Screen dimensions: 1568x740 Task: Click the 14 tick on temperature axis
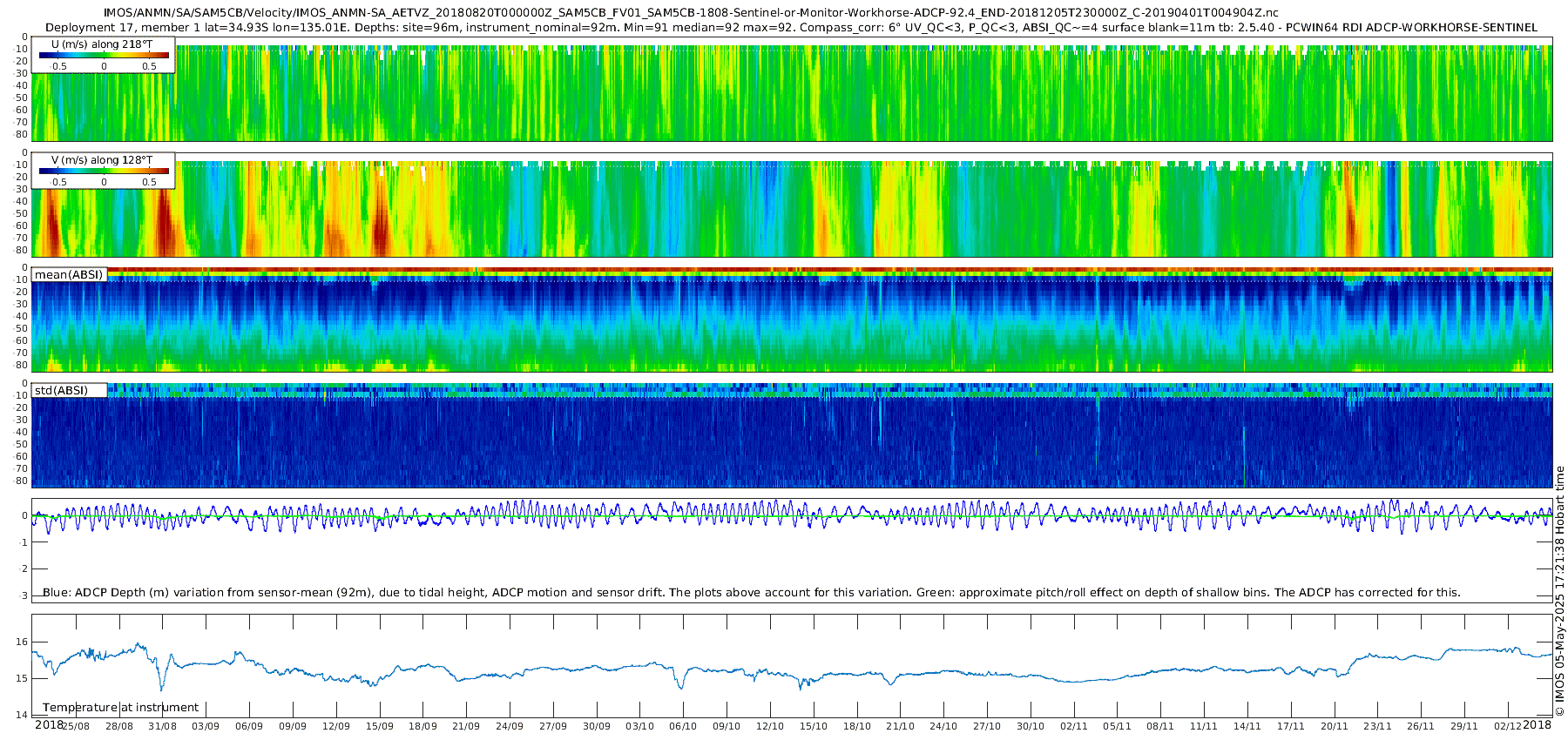22,716
